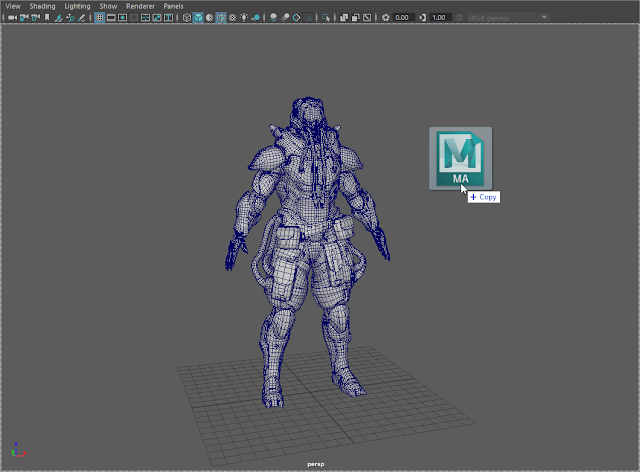Image resolution: width=640 pixels, height=472 pixels.
Task: Click the select camera icon
Action: [10, 18]
